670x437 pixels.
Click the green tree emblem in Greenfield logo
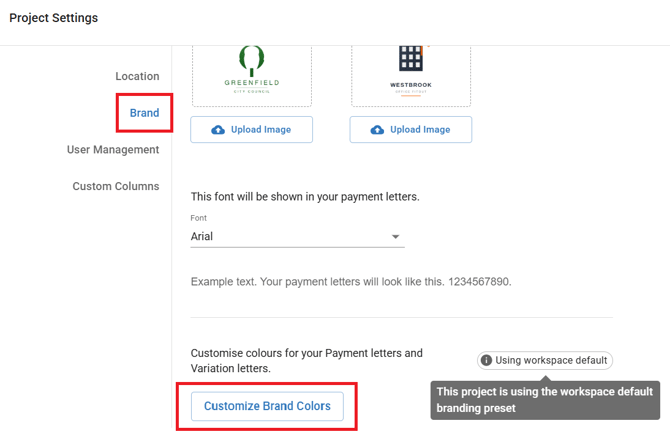tap(252, 60)
